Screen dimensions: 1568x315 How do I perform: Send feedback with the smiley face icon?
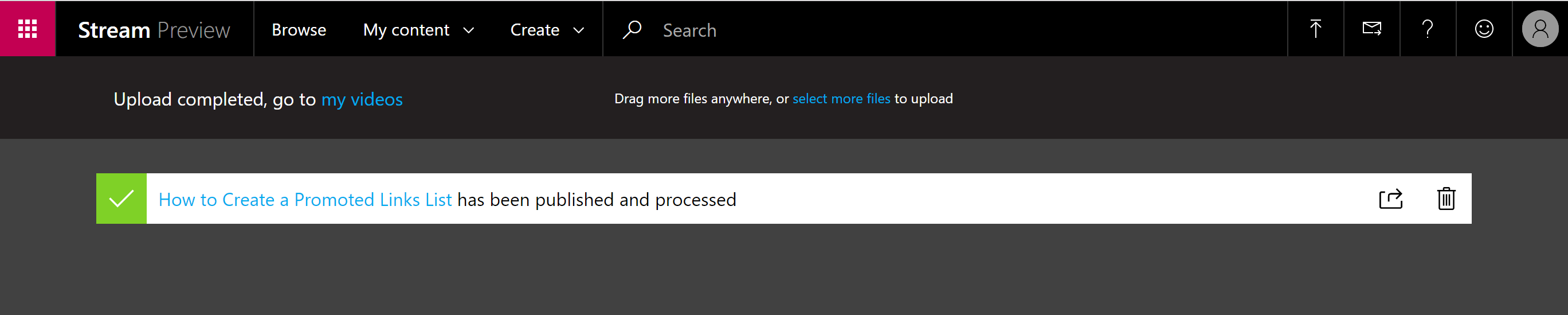pyautogui.click(x=1484, y=29)
